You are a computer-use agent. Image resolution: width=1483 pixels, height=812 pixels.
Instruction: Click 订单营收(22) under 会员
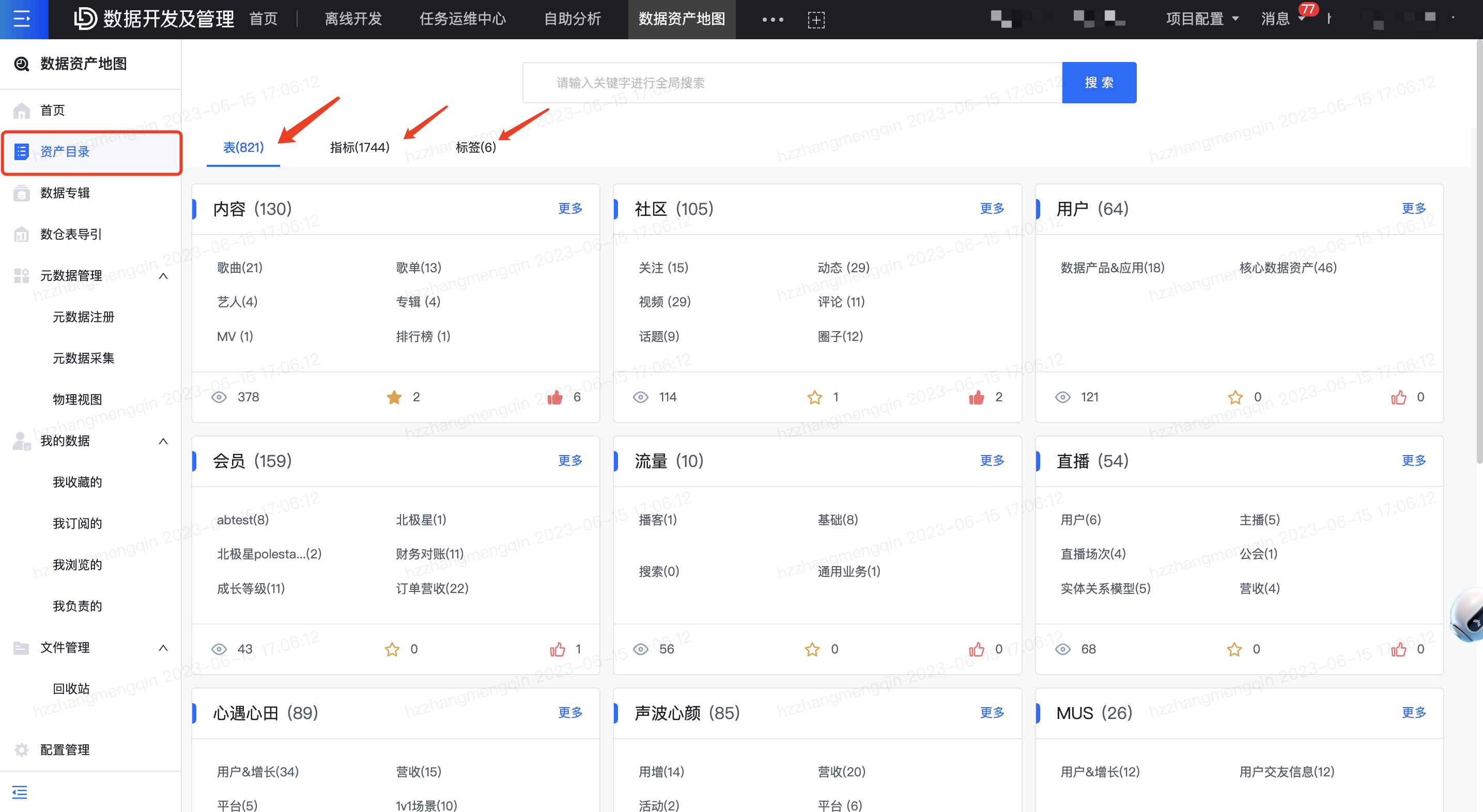coord(432,588)
